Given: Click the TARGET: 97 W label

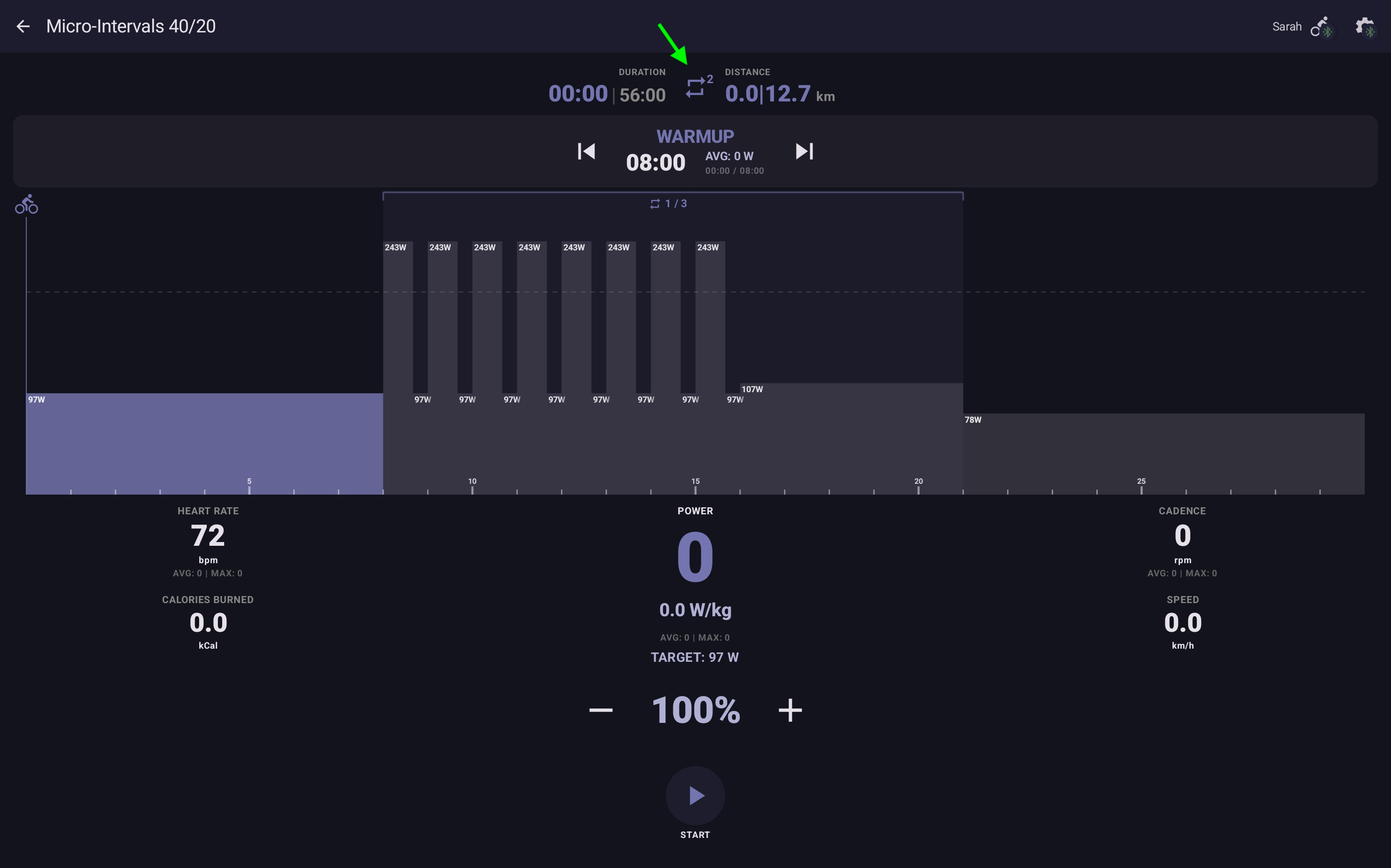Looking at the screenshot, I should [695, 657].
